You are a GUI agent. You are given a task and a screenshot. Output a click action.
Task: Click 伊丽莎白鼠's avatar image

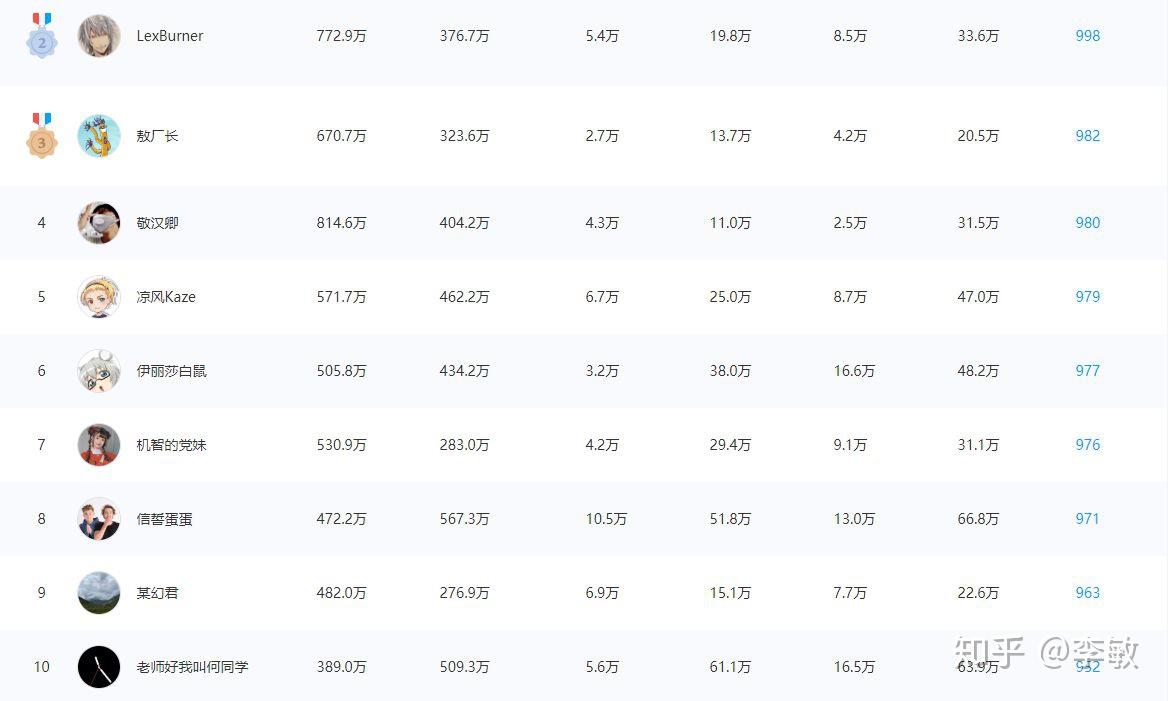[99, 371]
